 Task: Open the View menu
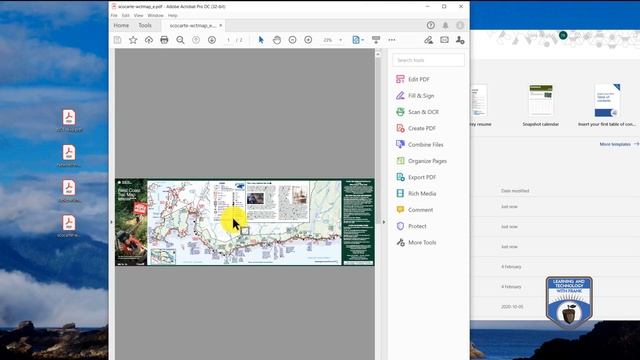tap(138, 16)
